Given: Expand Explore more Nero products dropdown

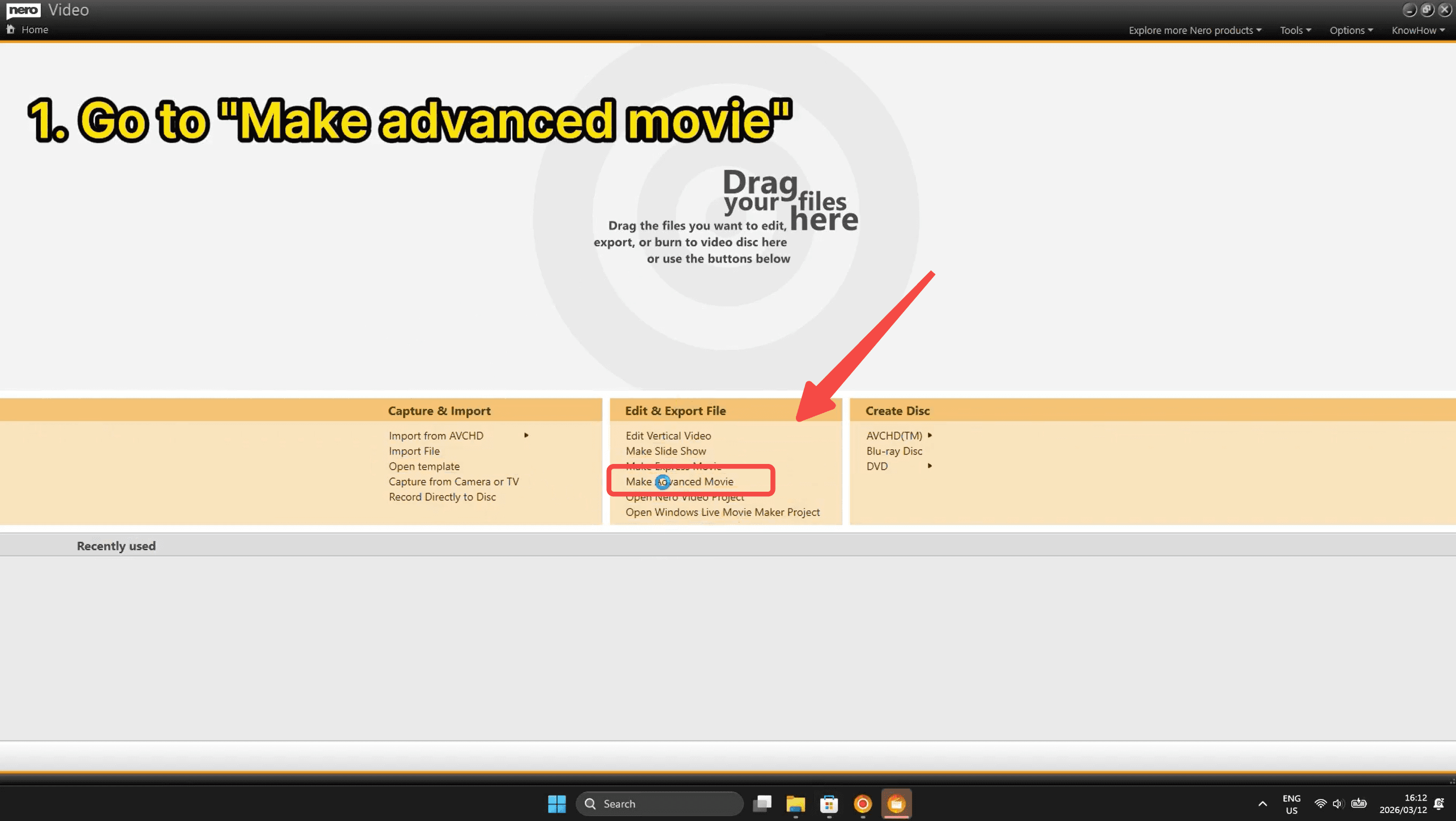Looking at the screenshot, I should coord(1194,31).
